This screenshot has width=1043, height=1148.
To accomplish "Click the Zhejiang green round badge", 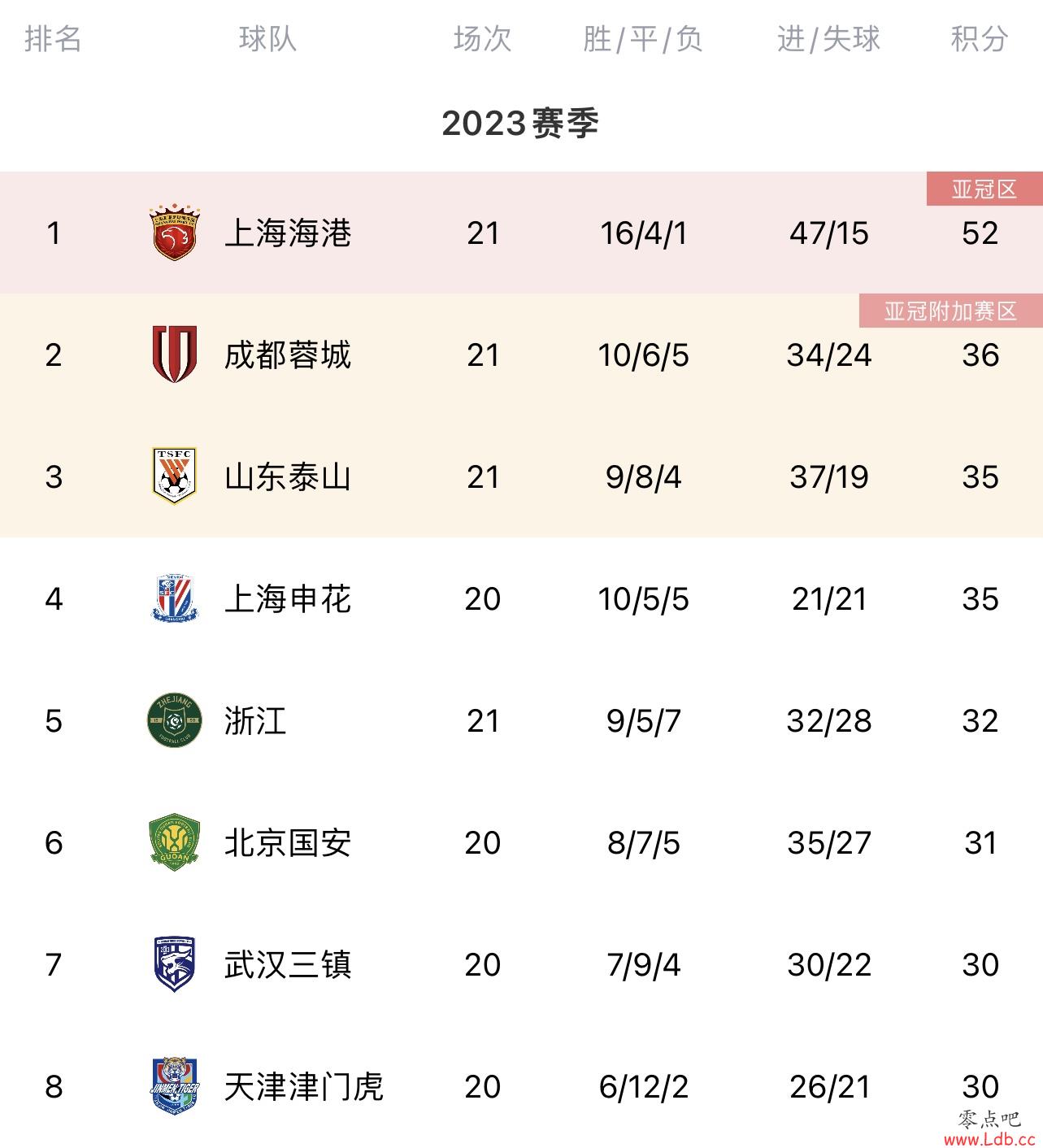I will (174, 720).
